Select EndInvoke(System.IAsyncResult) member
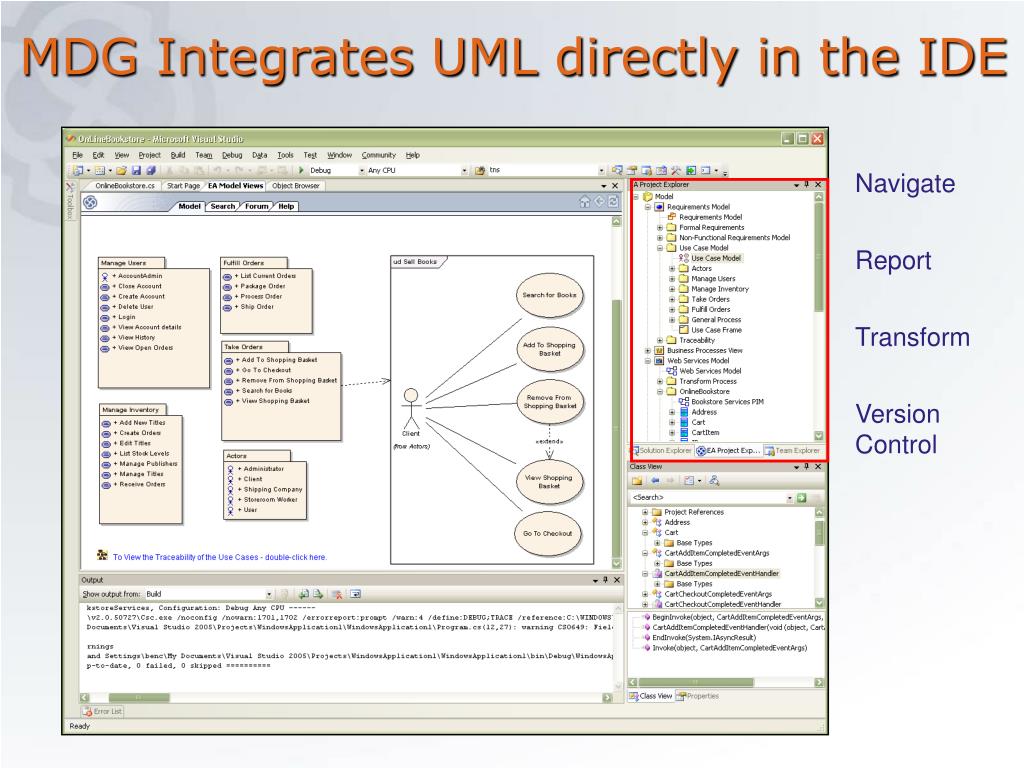1024x768 pixels. [704, 638]
